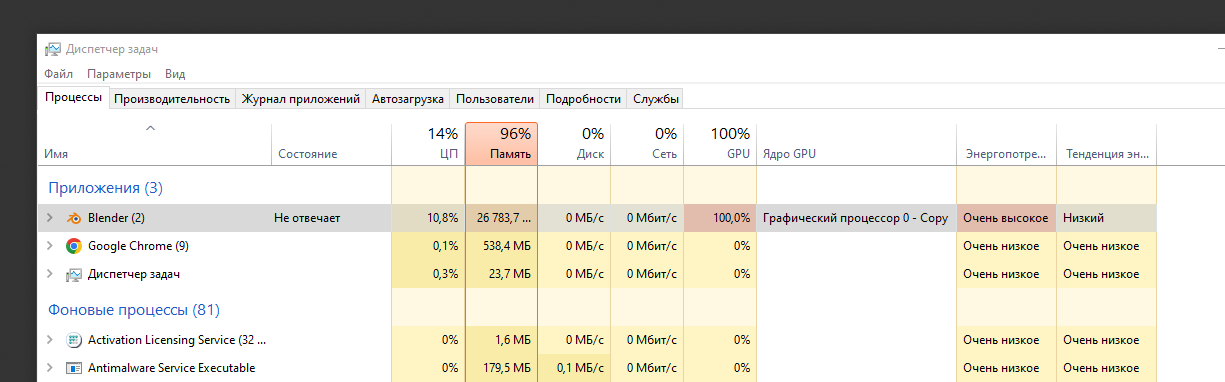Click the Blender application icon
The image size is (1225, 382).
[x=74, y=218]
